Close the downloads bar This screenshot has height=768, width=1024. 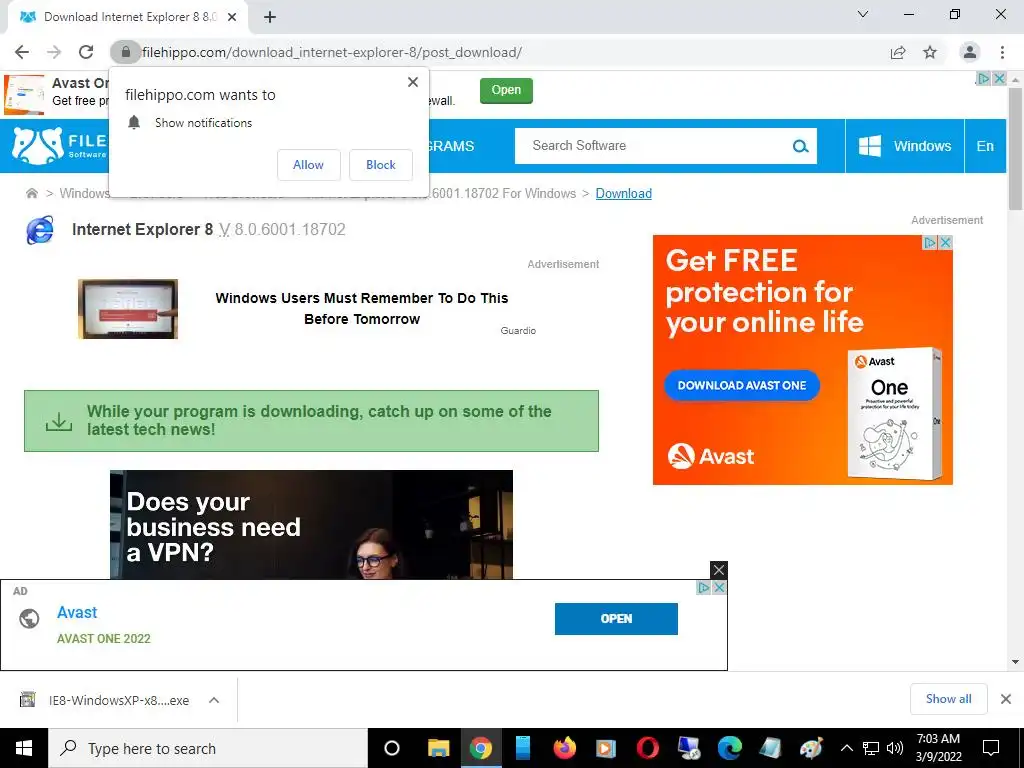pyautogui.click(x=1006, y=699)
